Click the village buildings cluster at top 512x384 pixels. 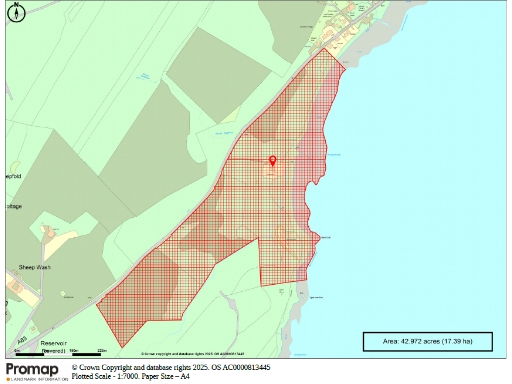point(343,27)
